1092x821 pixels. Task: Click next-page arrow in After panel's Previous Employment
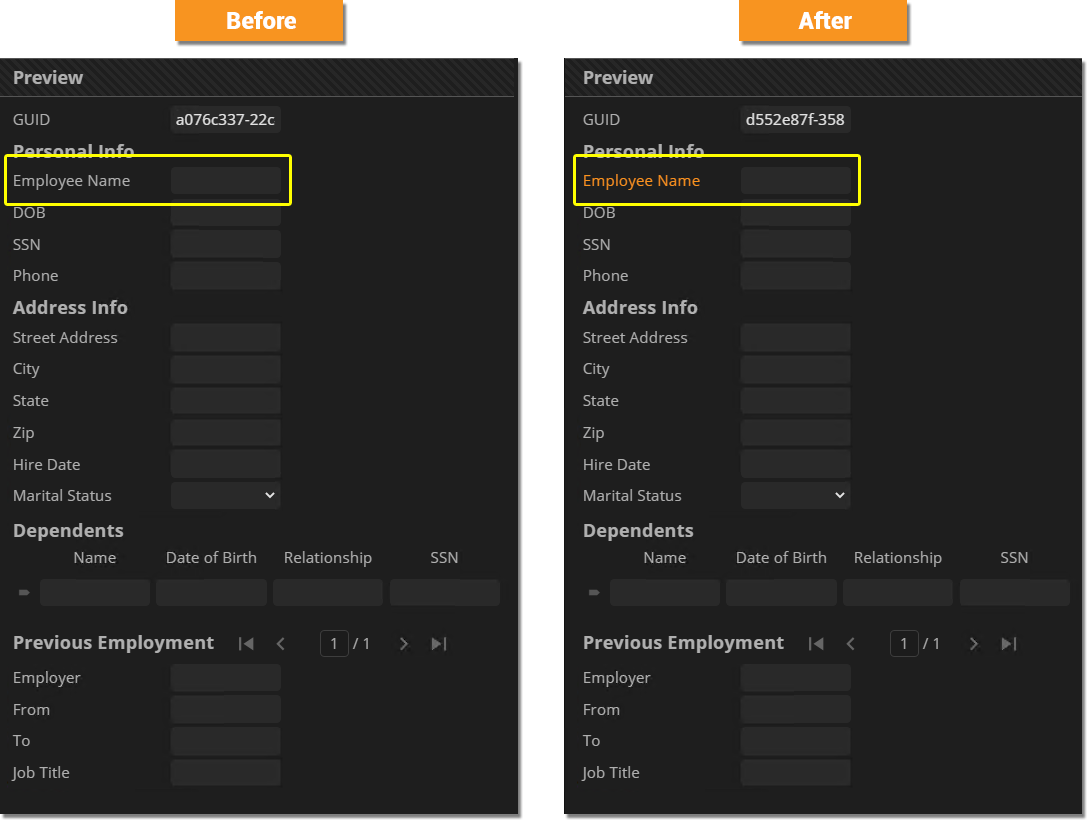[x=974, y=644]
